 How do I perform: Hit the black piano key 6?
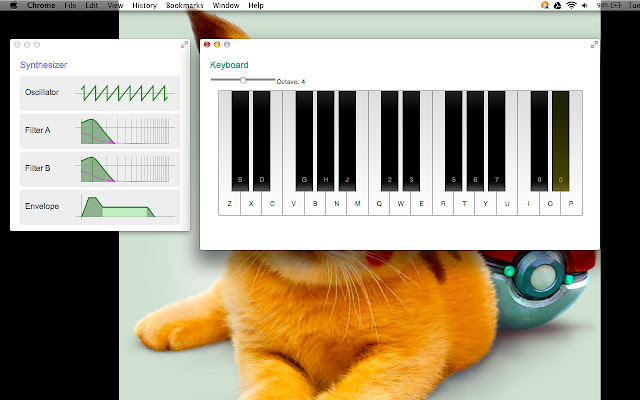475,141
